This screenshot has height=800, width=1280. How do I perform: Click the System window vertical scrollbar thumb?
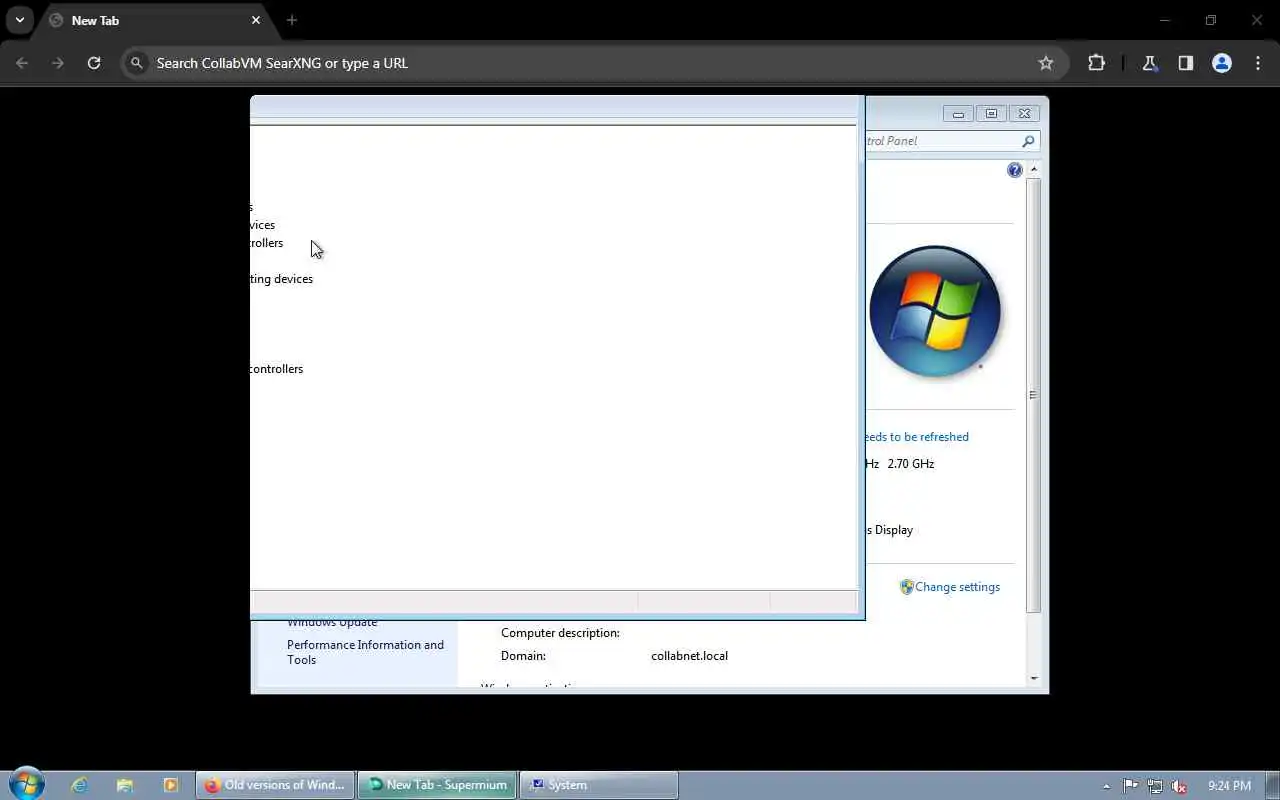1034,395
